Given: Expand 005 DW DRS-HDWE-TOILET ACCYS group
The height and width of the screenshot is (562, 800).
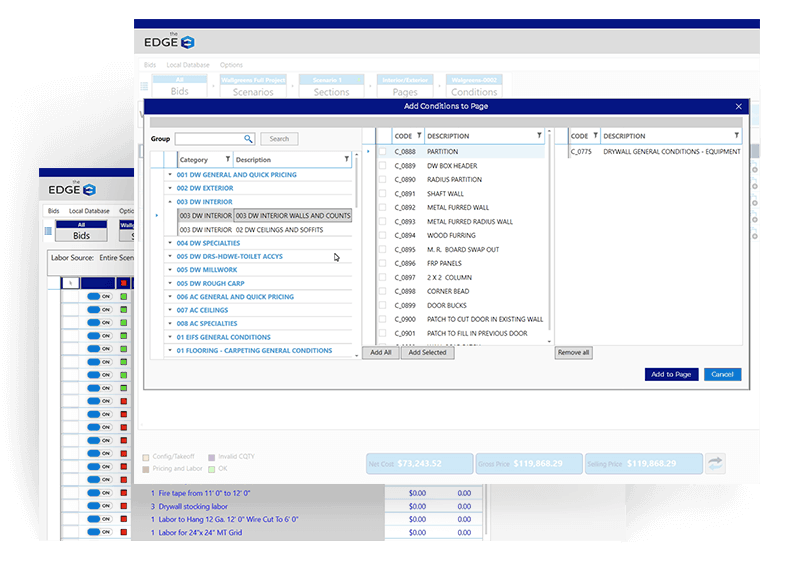Looking at the screenshot, I should point(170,256).
